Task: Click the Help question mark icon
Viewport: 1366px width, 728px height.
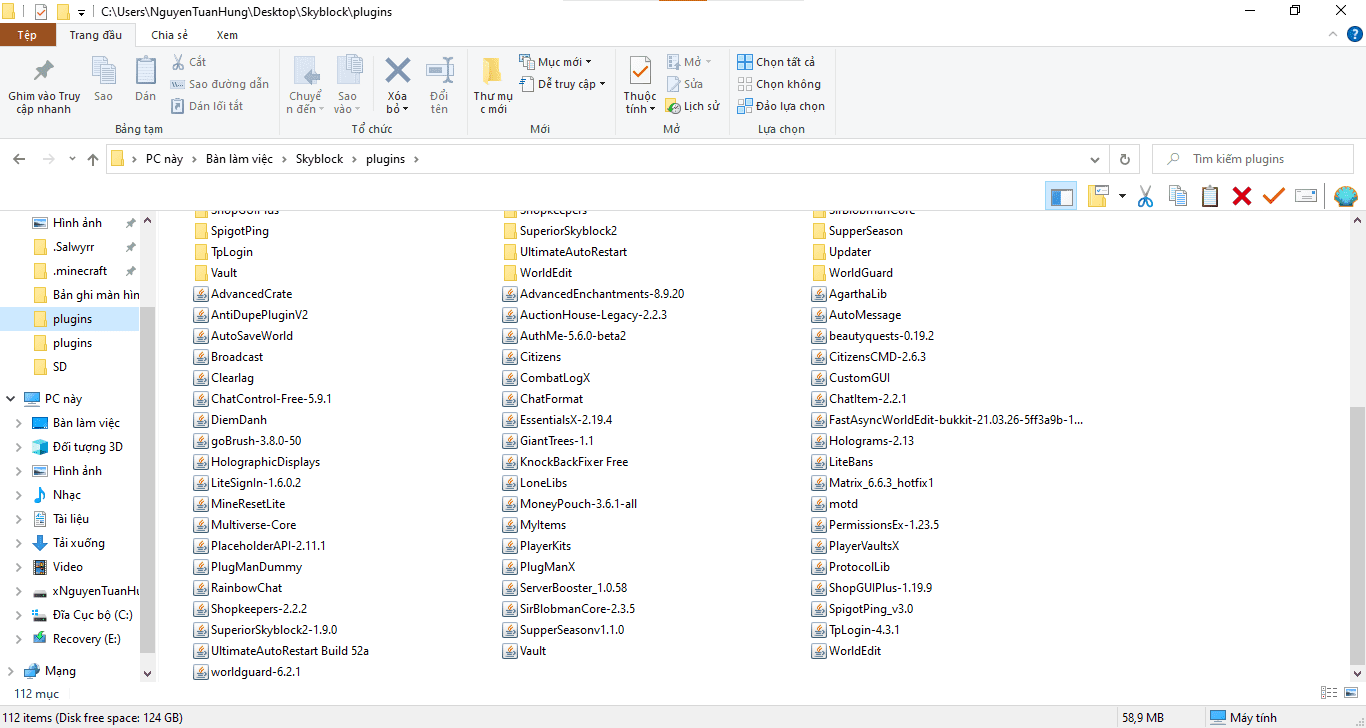Action: coord(1353,35)
